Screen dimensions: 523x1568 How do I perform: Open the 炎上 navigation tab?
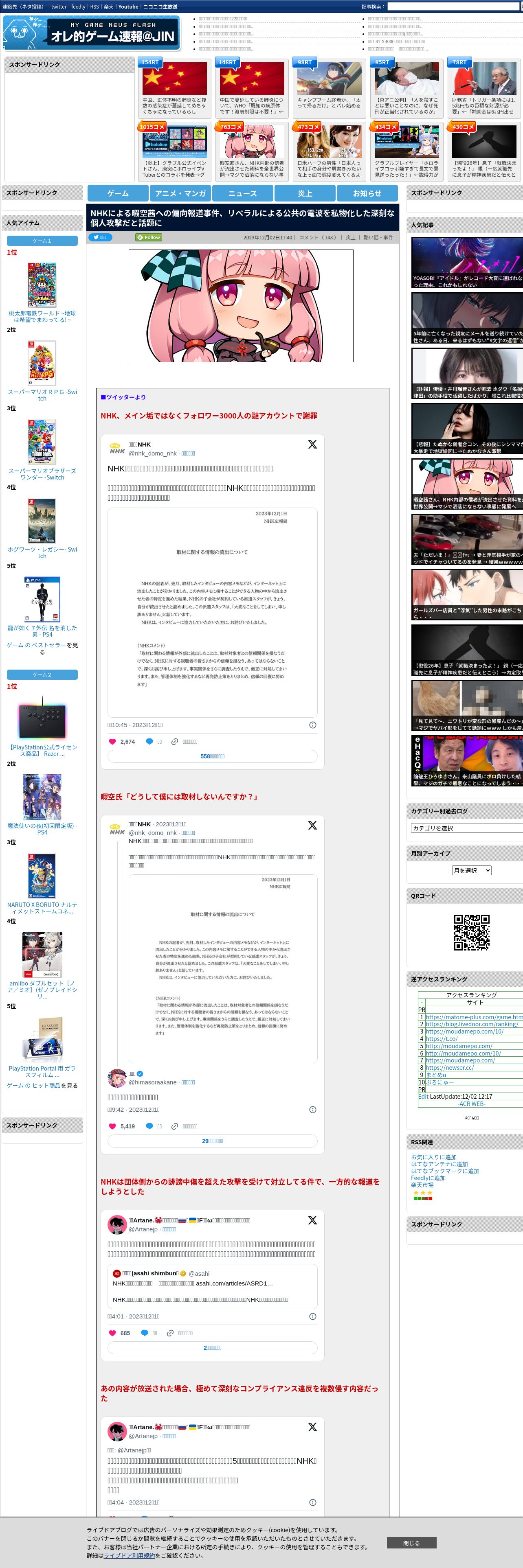tap(305, 193)
